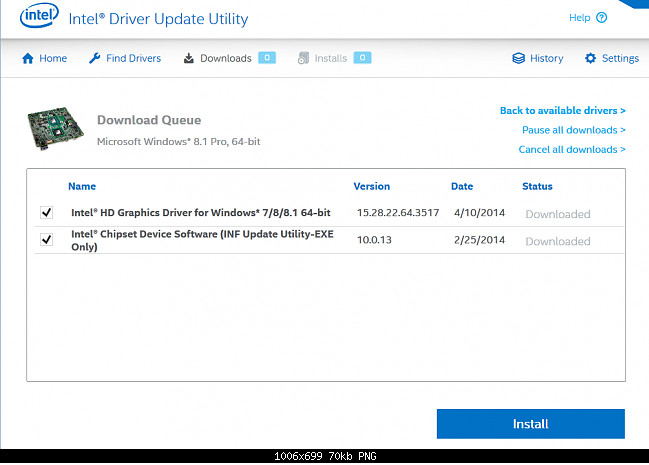Click the Installs icon
This screenshot has width=649, height=465.
pos(303,59)
